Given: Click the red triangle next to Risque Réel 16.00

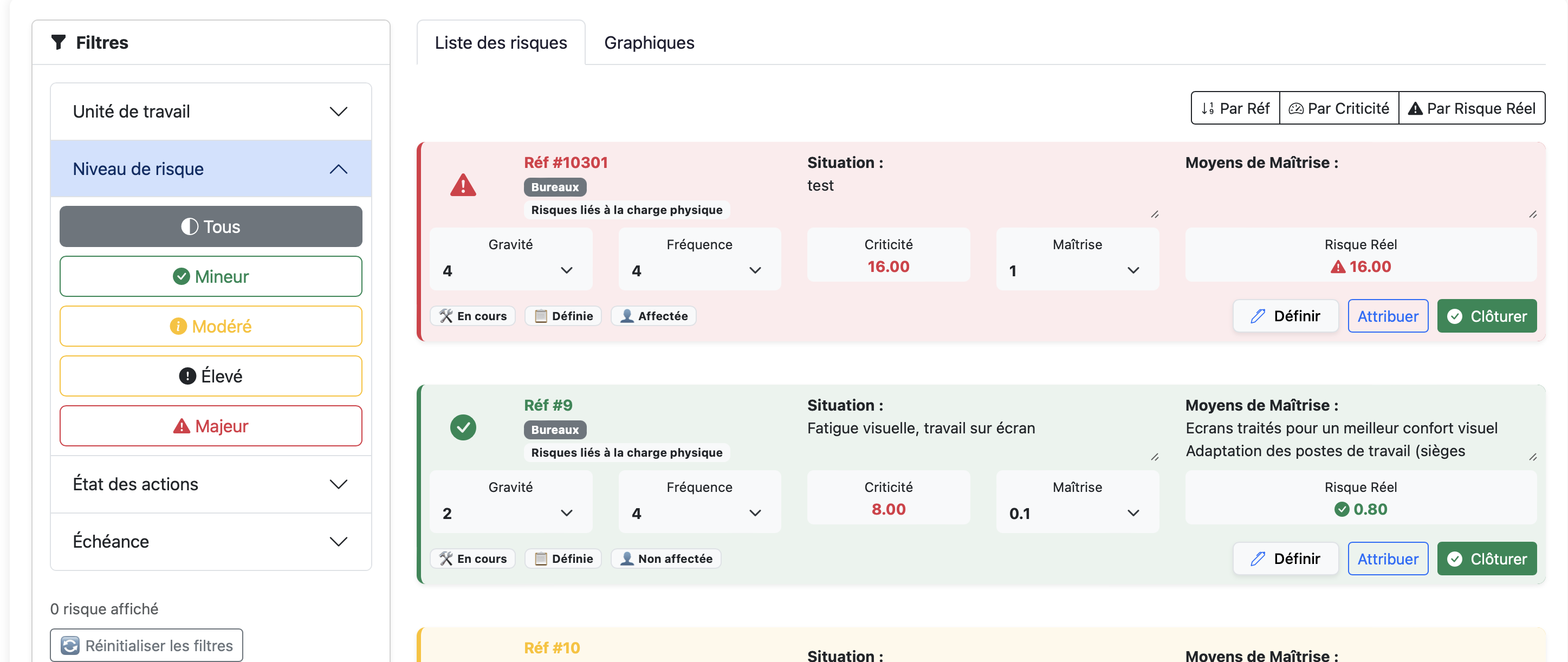Looking at the screenshot, I should pyautogui.click(x=1338, y=267).
